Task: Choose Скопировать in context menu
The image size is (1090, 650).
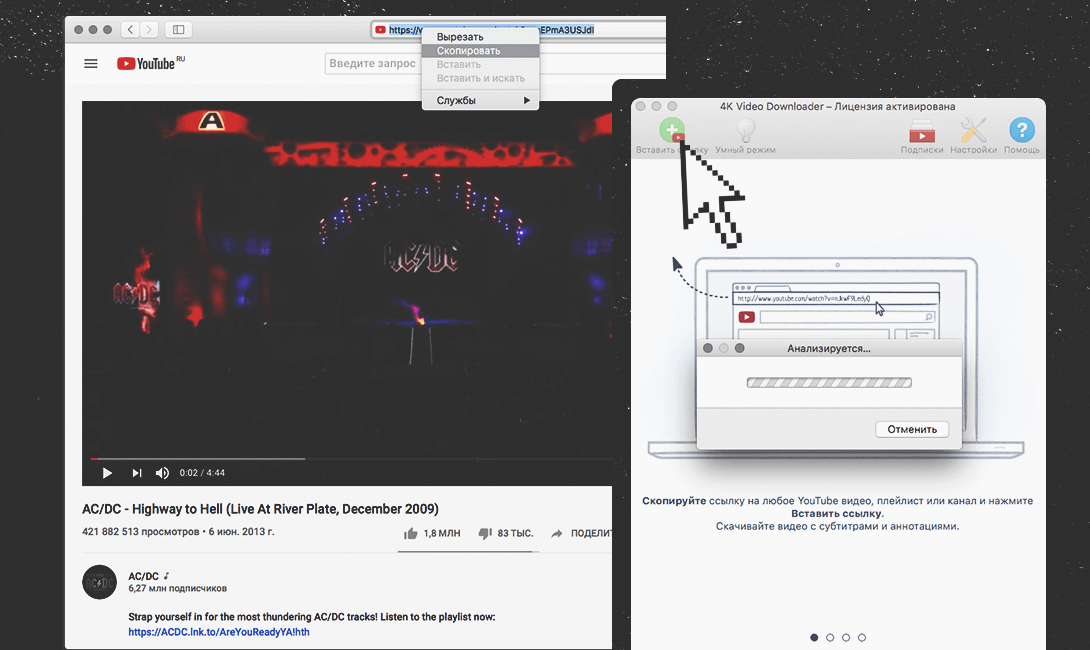Action: [480, 51]
